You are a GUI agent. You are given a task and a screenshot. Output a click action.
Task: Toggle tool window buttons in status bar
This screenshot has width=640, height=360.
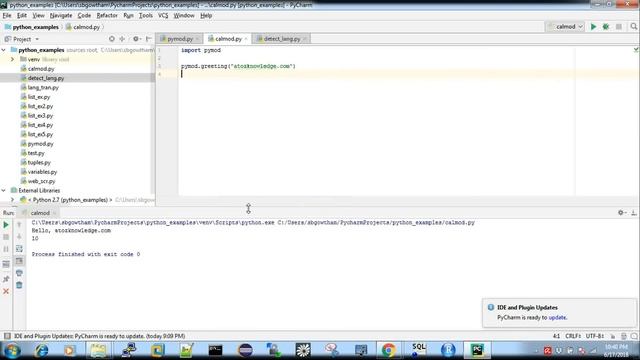pos(7,336)
